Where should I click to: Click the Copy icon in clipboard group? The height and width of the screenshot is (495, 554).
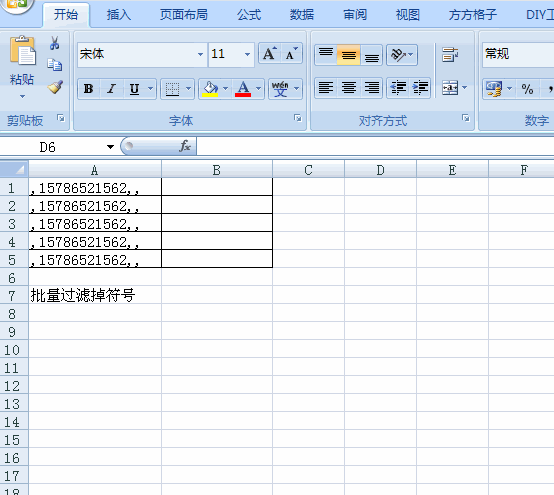tap(55, 65)
